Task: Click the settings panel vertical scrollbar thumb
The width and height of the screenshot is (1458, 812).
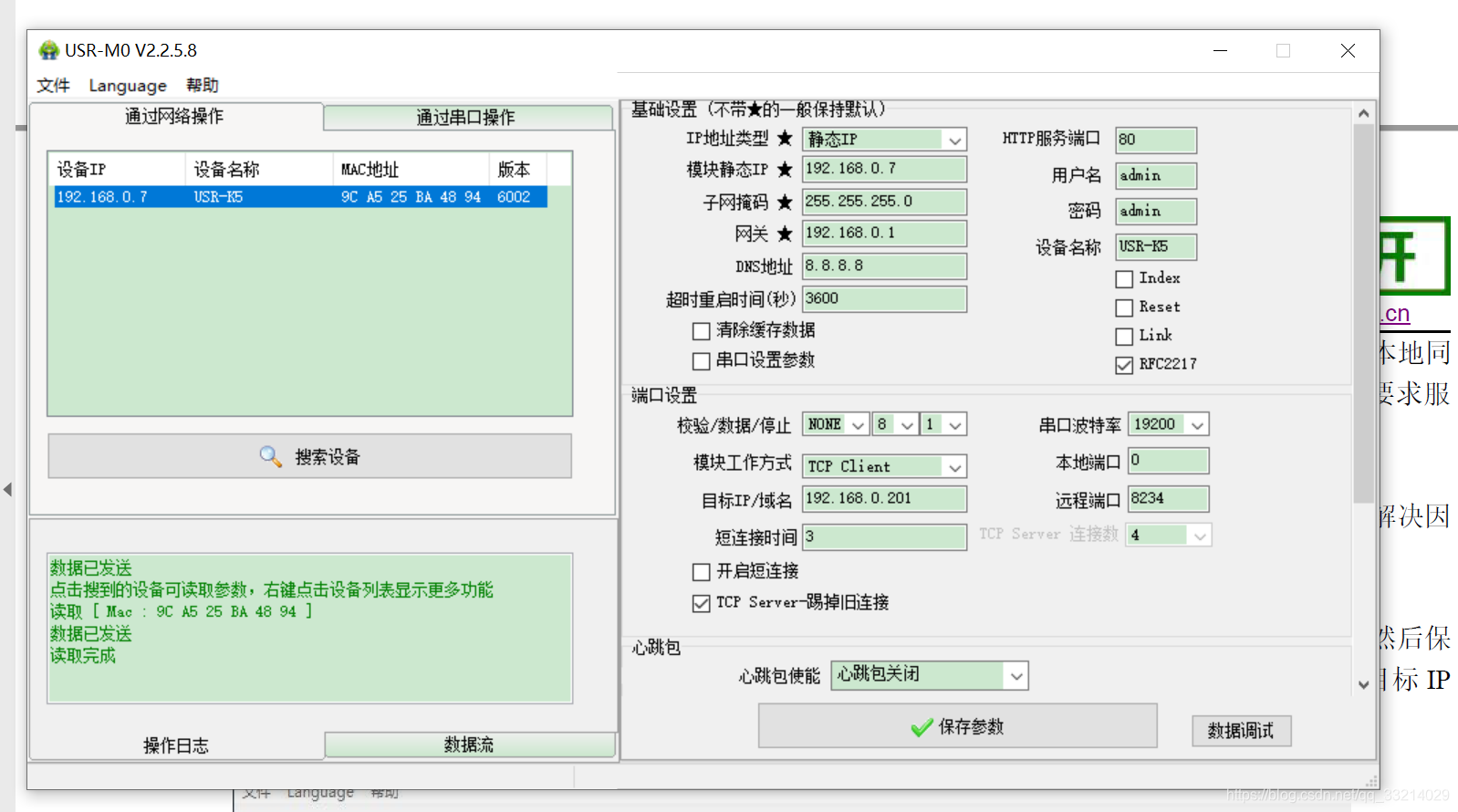Action: click(x=1363, y=314)
